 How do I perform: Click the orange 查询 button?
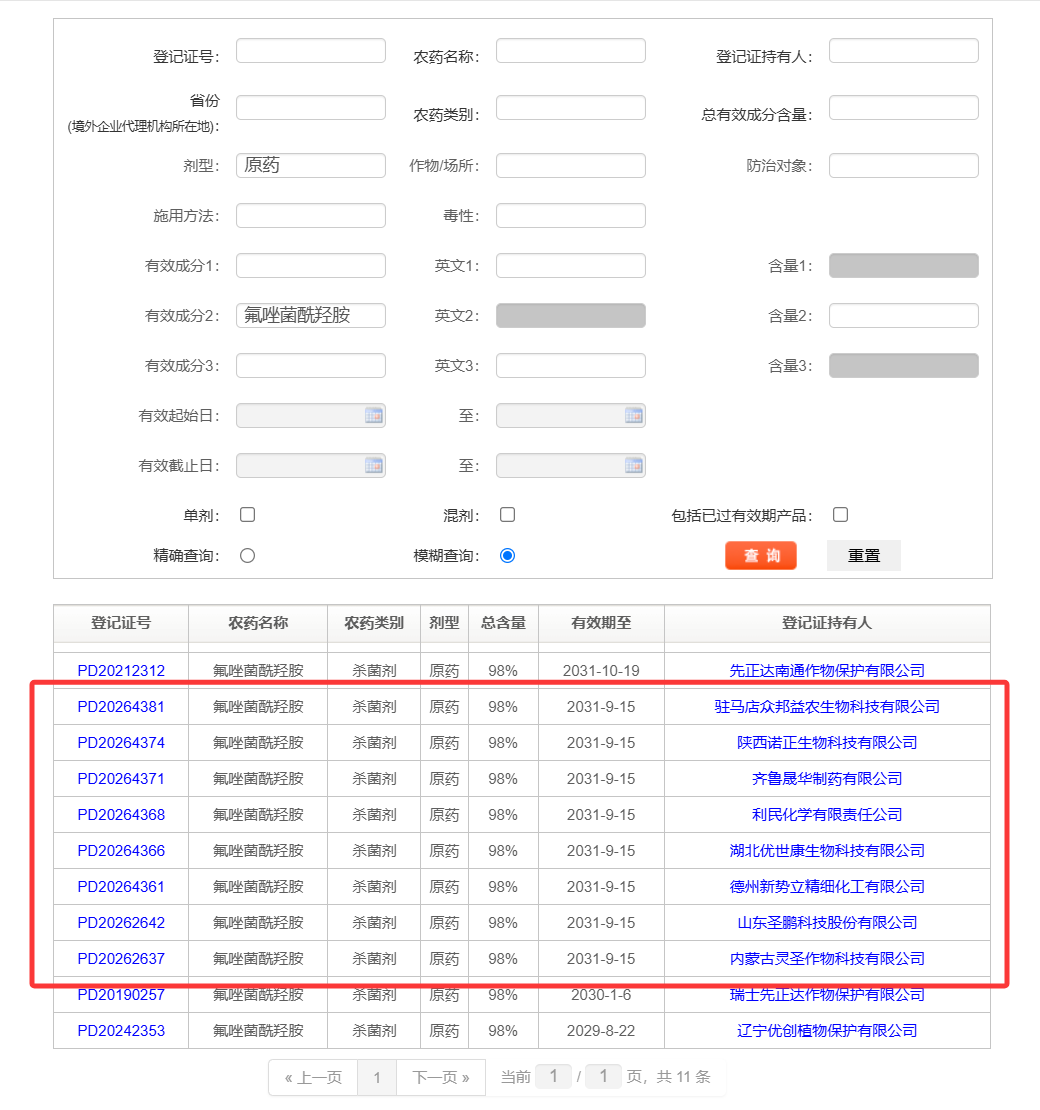[x=761, y=556]
